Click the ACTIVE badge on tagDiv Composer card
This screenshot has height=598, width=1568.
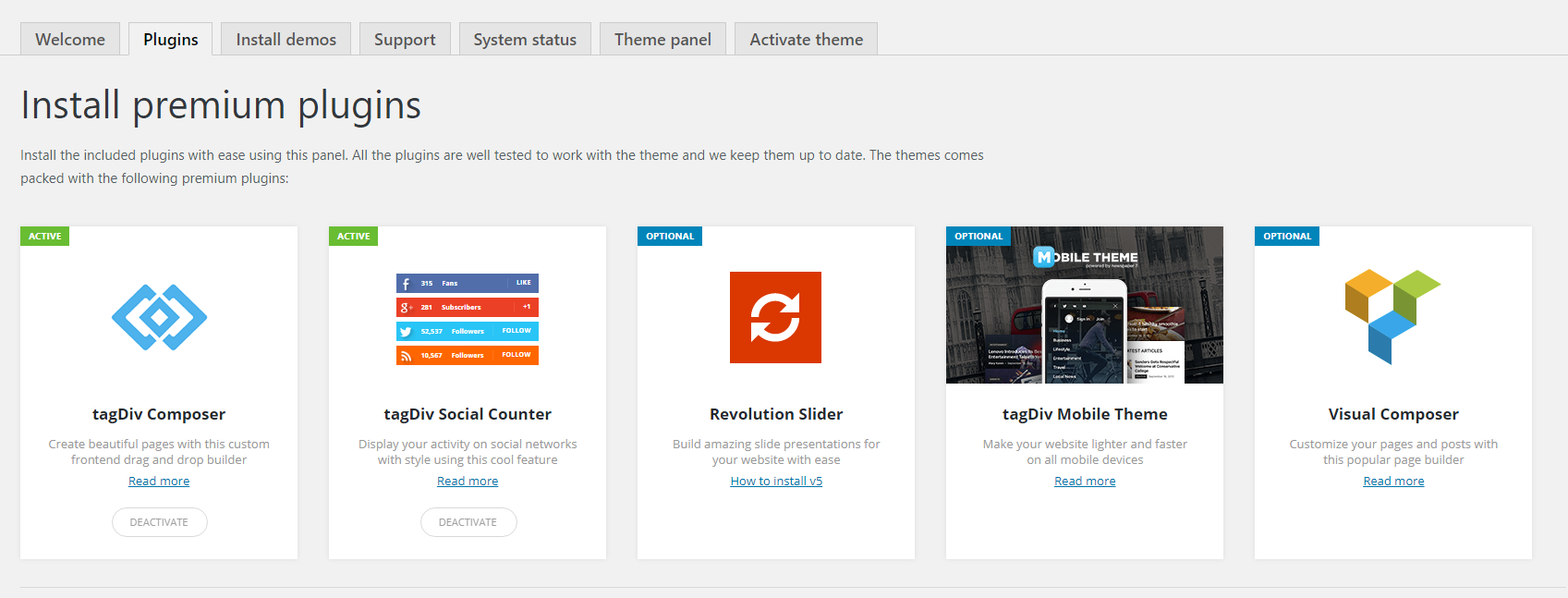coord(44,236)
